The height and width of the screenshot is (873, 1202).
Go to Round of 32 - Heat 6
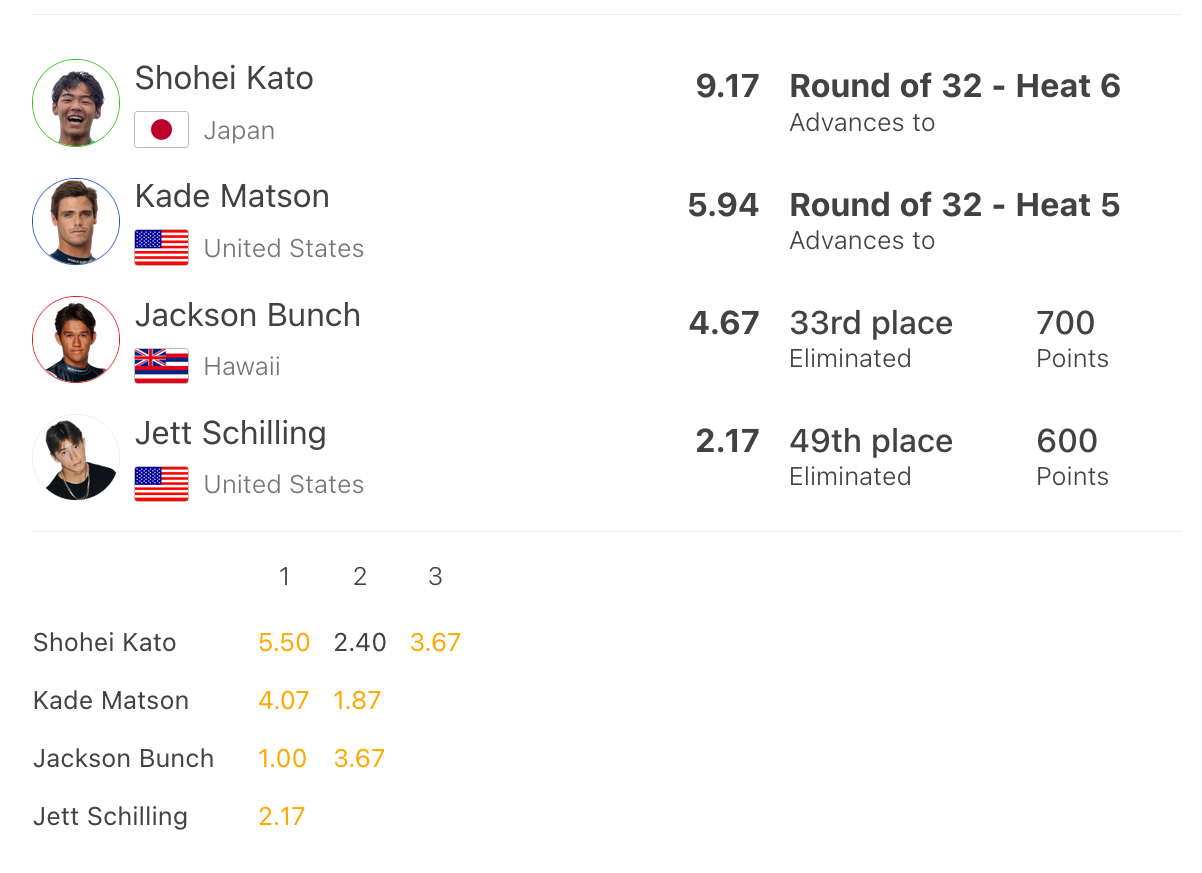click(954, 86)
